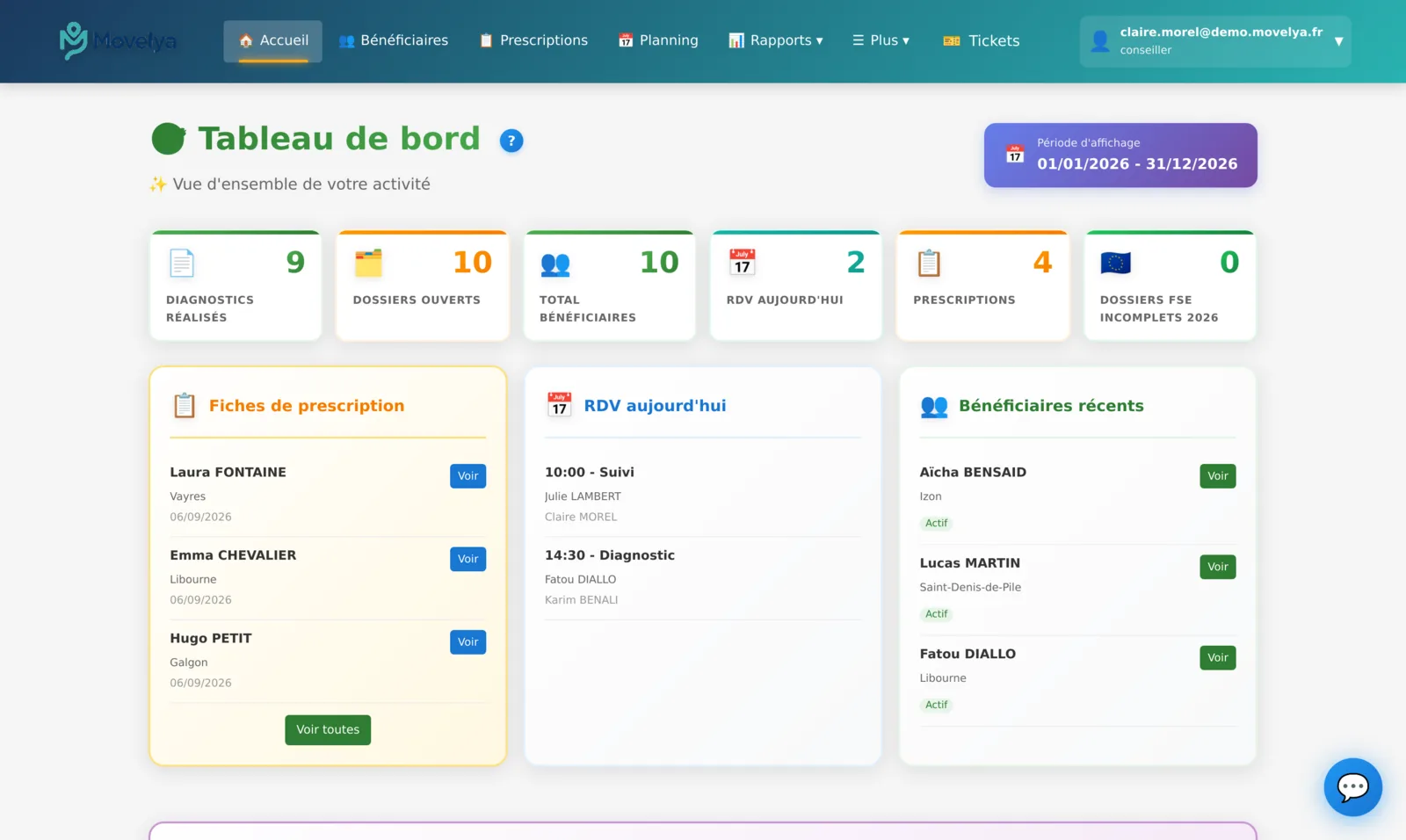The image size is (1406, 840).
Task: Click the calendar icon beside RDV aujourd'hui heading
Action: click(x=560, y=405)
